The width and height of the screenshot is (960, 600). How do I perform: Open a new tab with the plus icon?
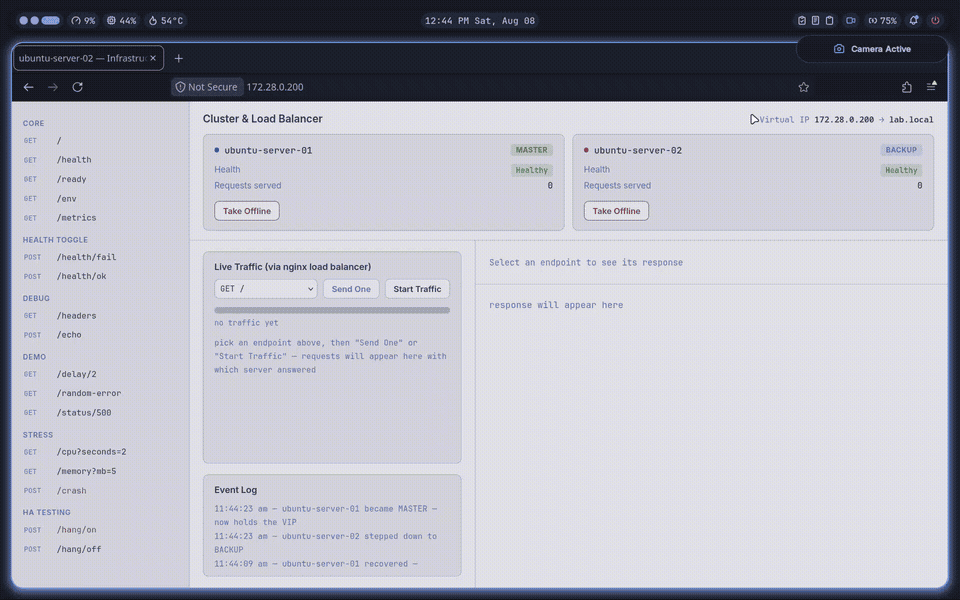click(178, 58)
